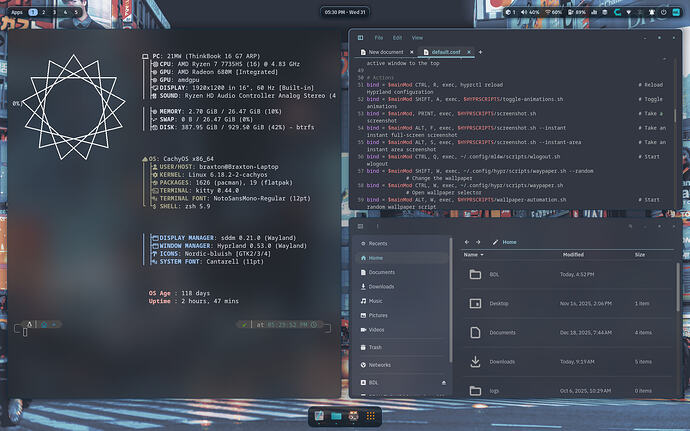
Task: Open the Apps launcher in the top bar
Action: coord(17,12)
